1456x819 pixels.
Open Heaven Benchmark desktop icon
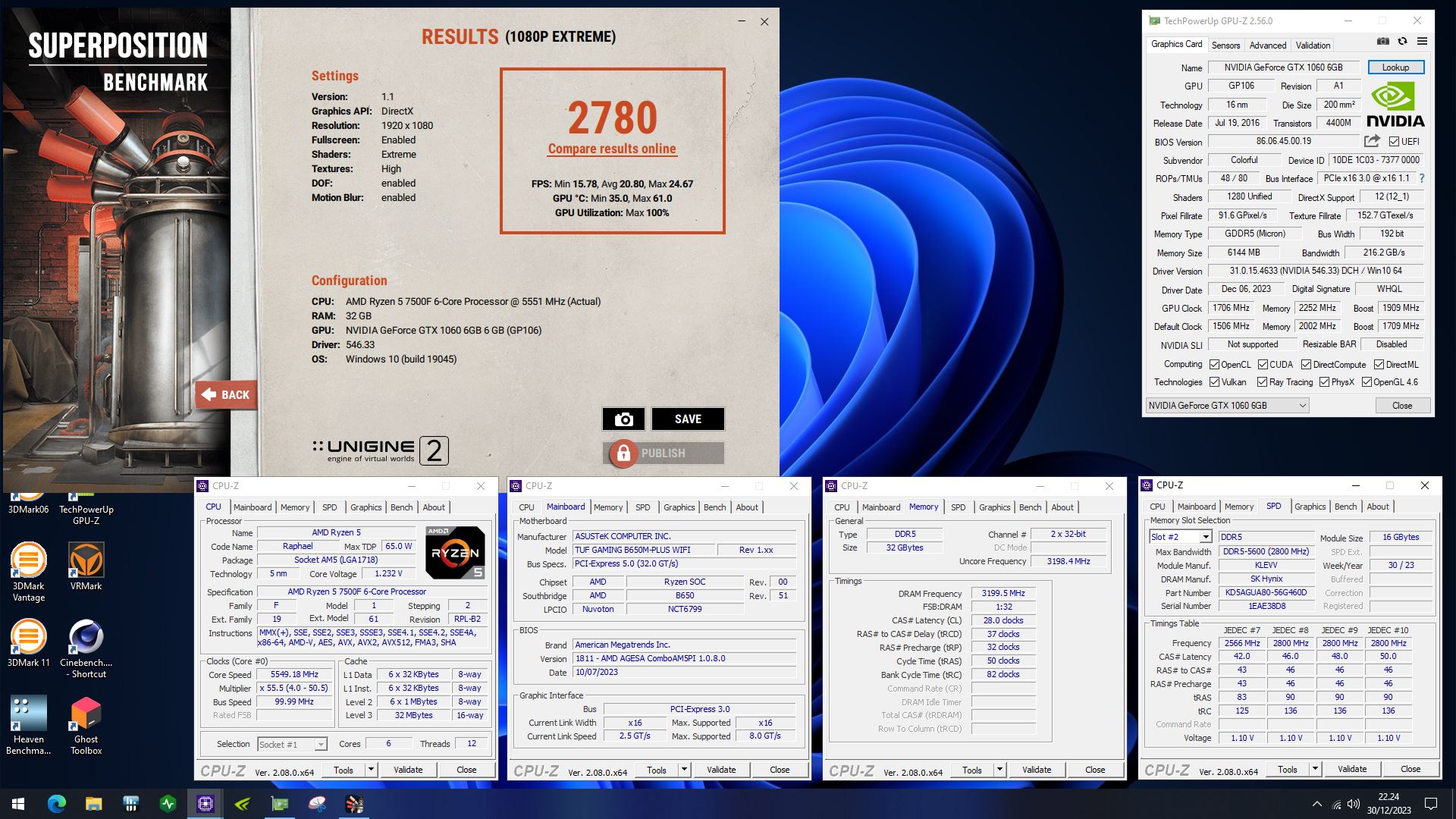tap(28, 725)
